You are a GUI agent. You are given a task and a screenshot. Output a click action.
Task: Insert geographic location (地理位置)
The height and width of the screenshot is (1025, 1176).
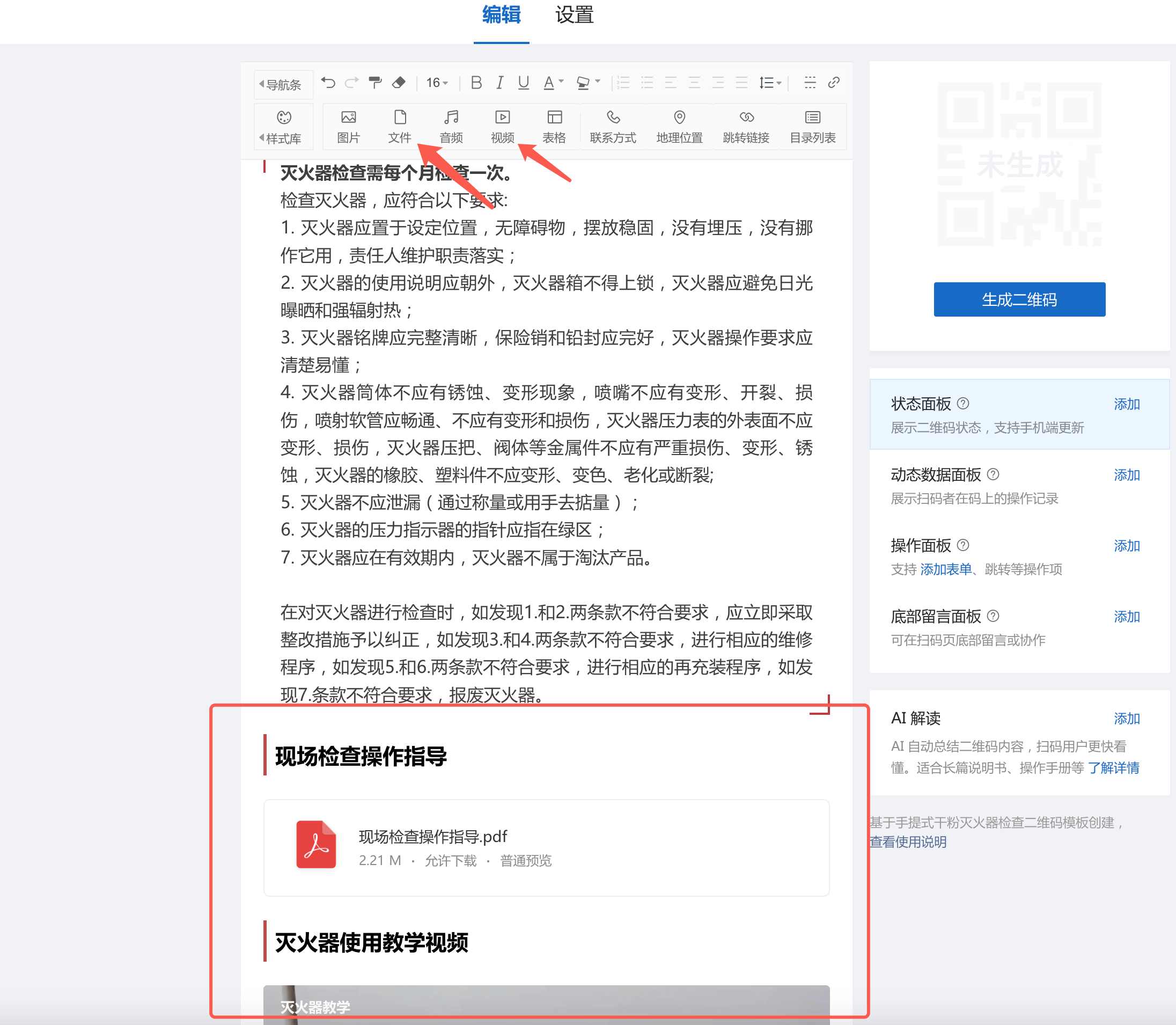click(679, 127)
